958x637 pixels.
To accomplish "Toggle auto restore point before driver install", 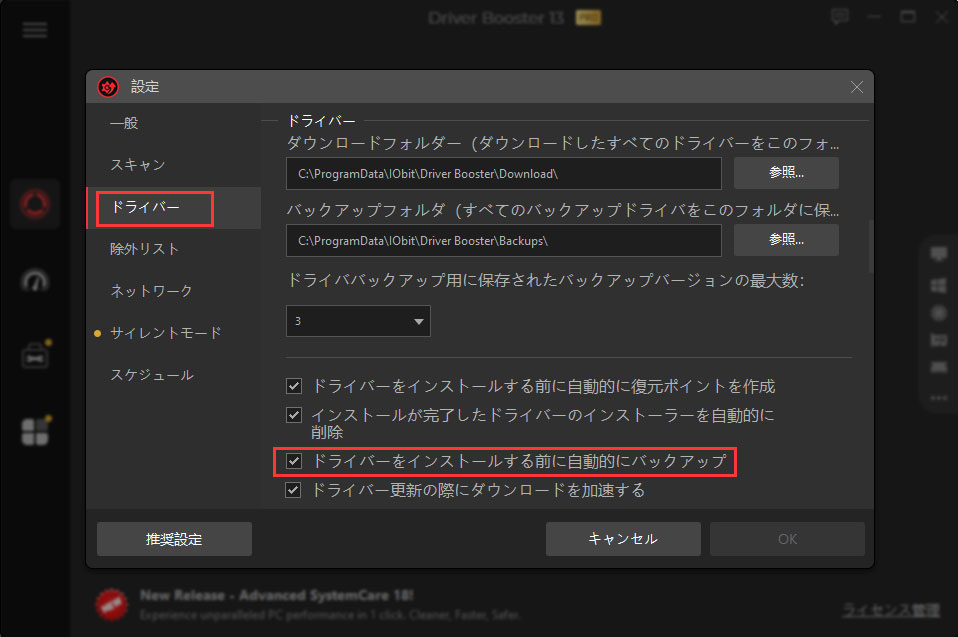I will [x=294, y=386].
